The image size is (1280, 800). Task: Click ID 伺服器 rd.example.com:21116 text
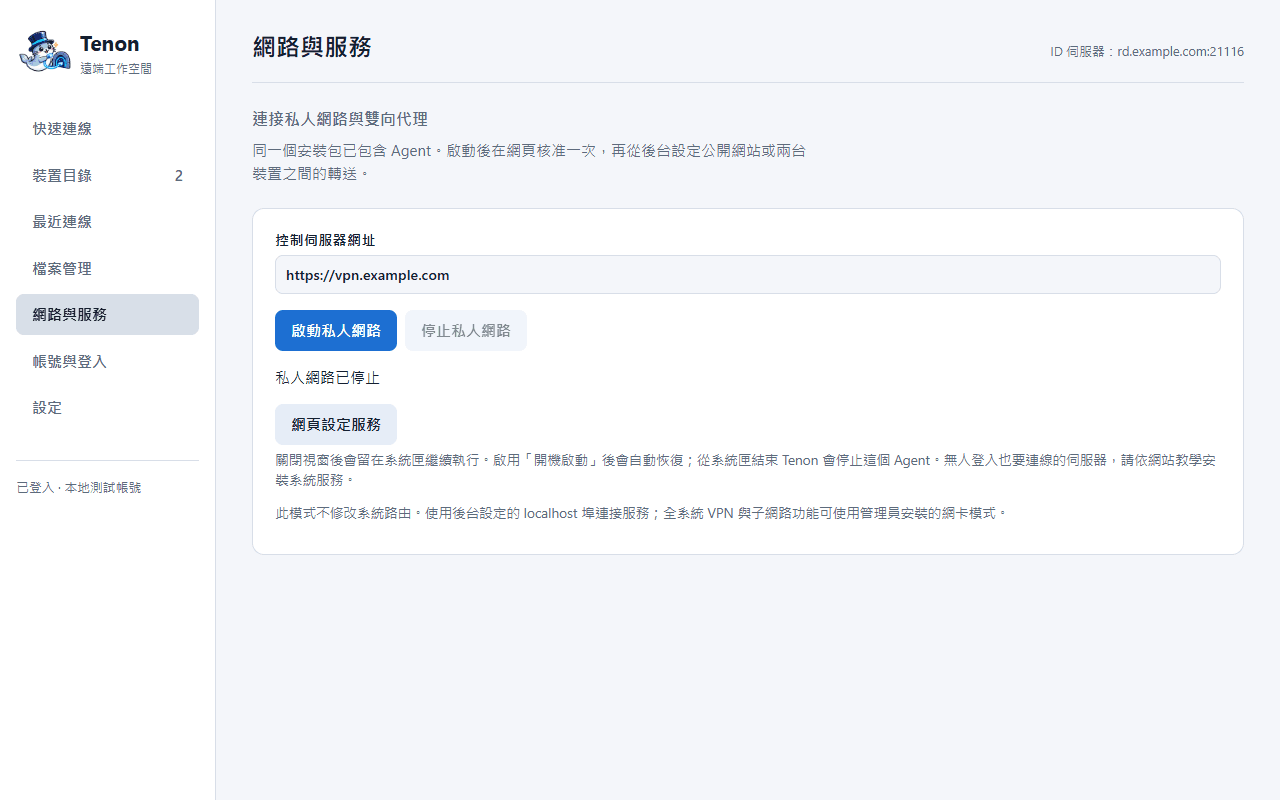pyautogui.click(x=1147, y=51)
